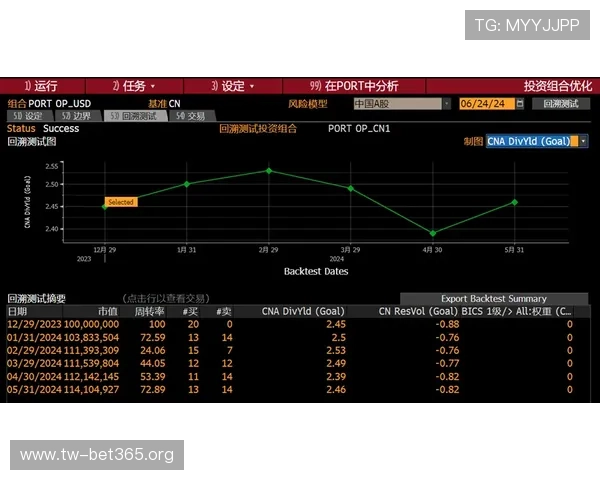Click the 4月 30 lowest data point marker
Screen dimensions: 600x480
(433, 233)
